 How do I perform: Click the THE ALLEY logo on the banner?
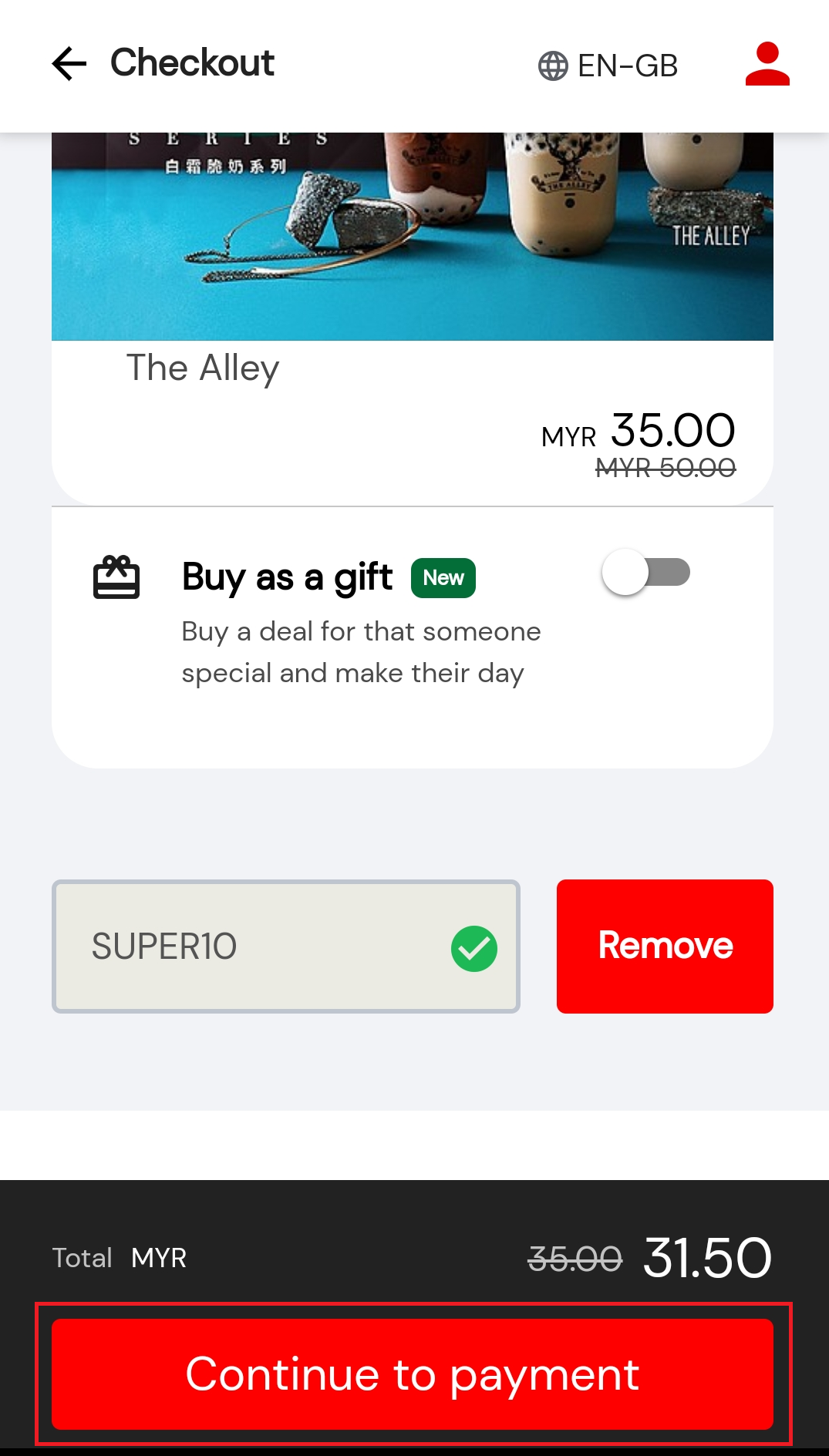click(710, 236)
